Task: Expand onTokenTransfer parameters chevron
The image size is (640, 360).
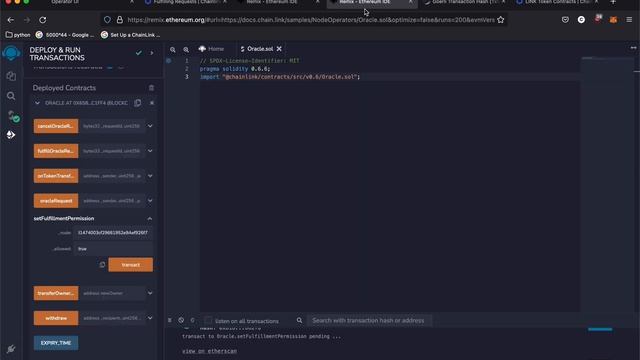Action: pos(150,176)
